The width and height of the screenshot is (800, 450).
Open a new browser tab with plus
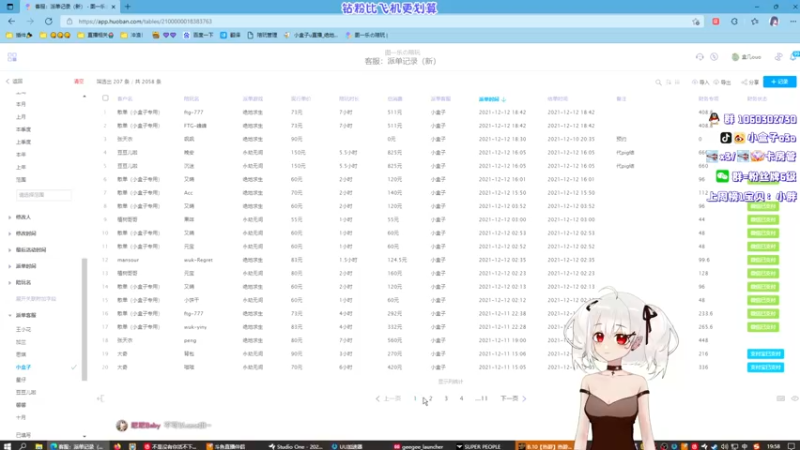pyautogui.click(x=128, y=7)
